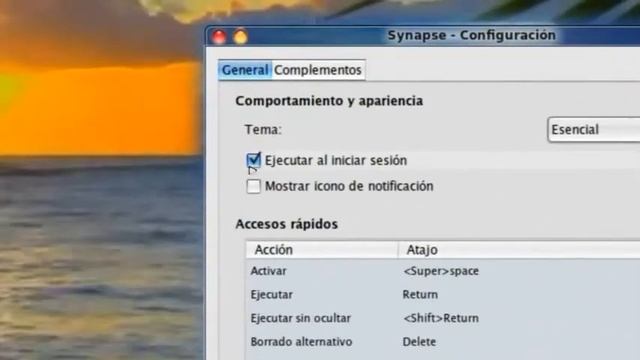640x360 pixels.
Task: Click the Comportamiento y apariencia heading
Action: coord(329,101)
